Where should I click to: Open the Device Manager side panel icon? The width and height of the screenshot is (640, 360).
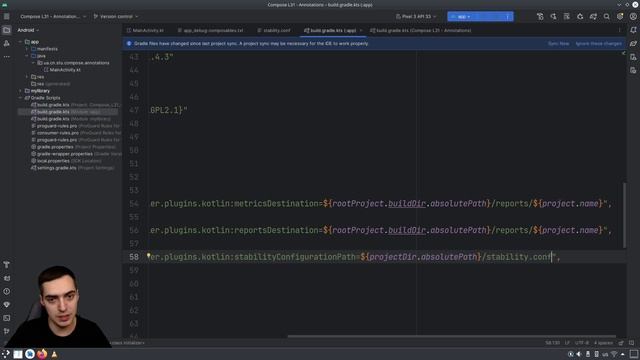pyautogui.click(x=633, y=57)
